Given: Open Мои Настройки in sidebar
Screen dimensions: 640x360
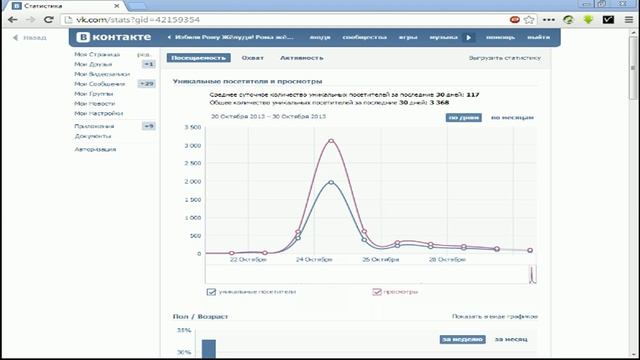Looking at the screenshot, I should 99,113.
